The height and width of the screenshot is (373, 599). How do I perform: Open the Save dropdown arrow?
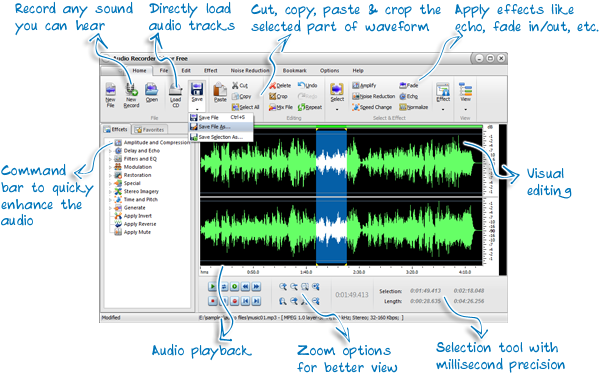point(197,109)
